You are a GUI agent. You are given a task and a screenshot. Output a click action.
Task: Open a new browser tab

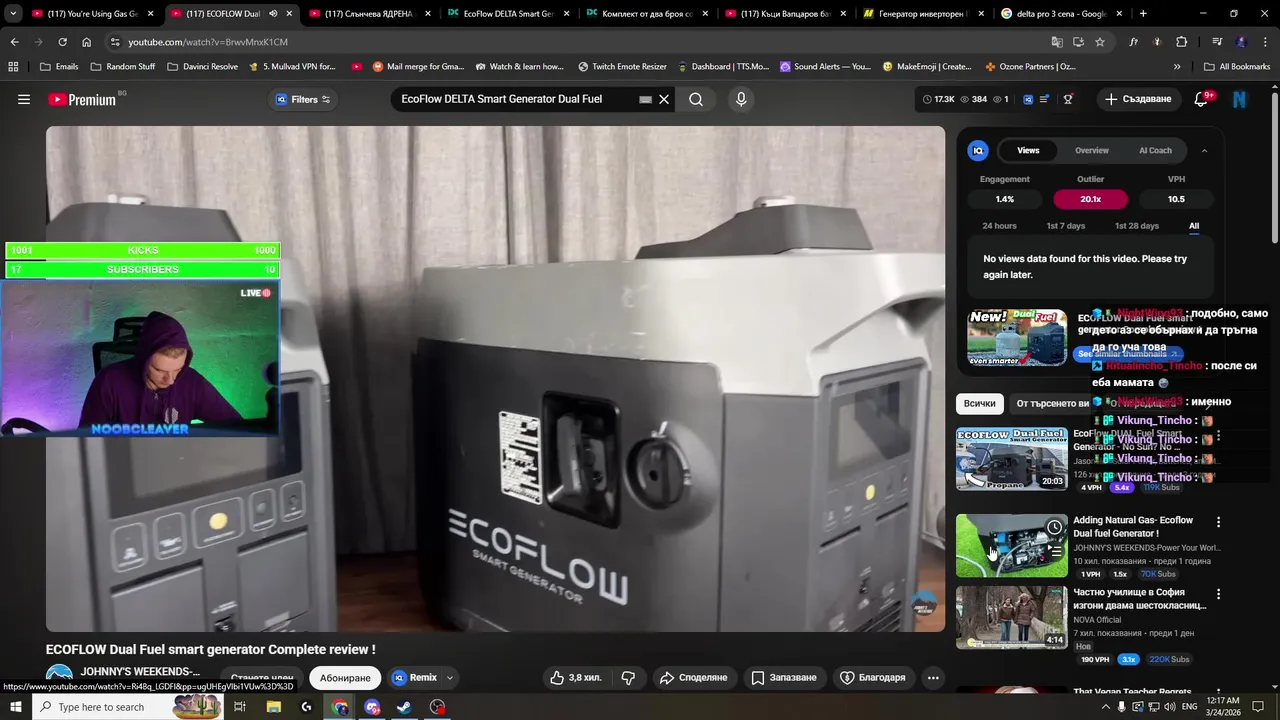tap(1143, 14)
